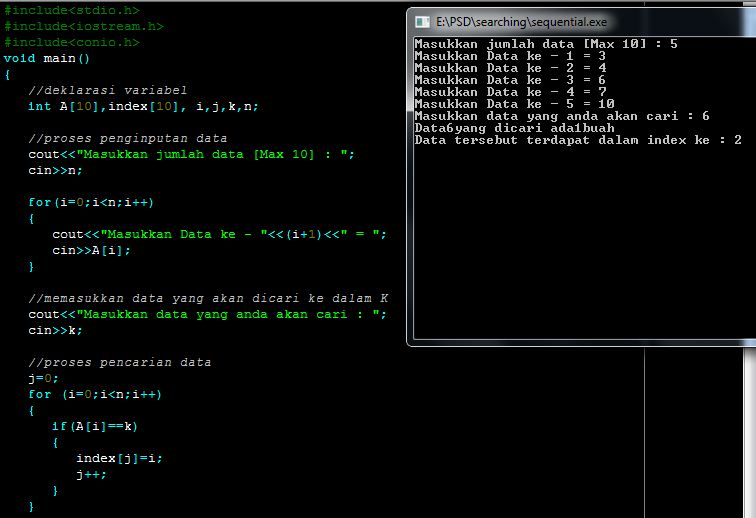
Task: Place cursor on 'cin>>n;' line
Action: [x=55, y=171]
